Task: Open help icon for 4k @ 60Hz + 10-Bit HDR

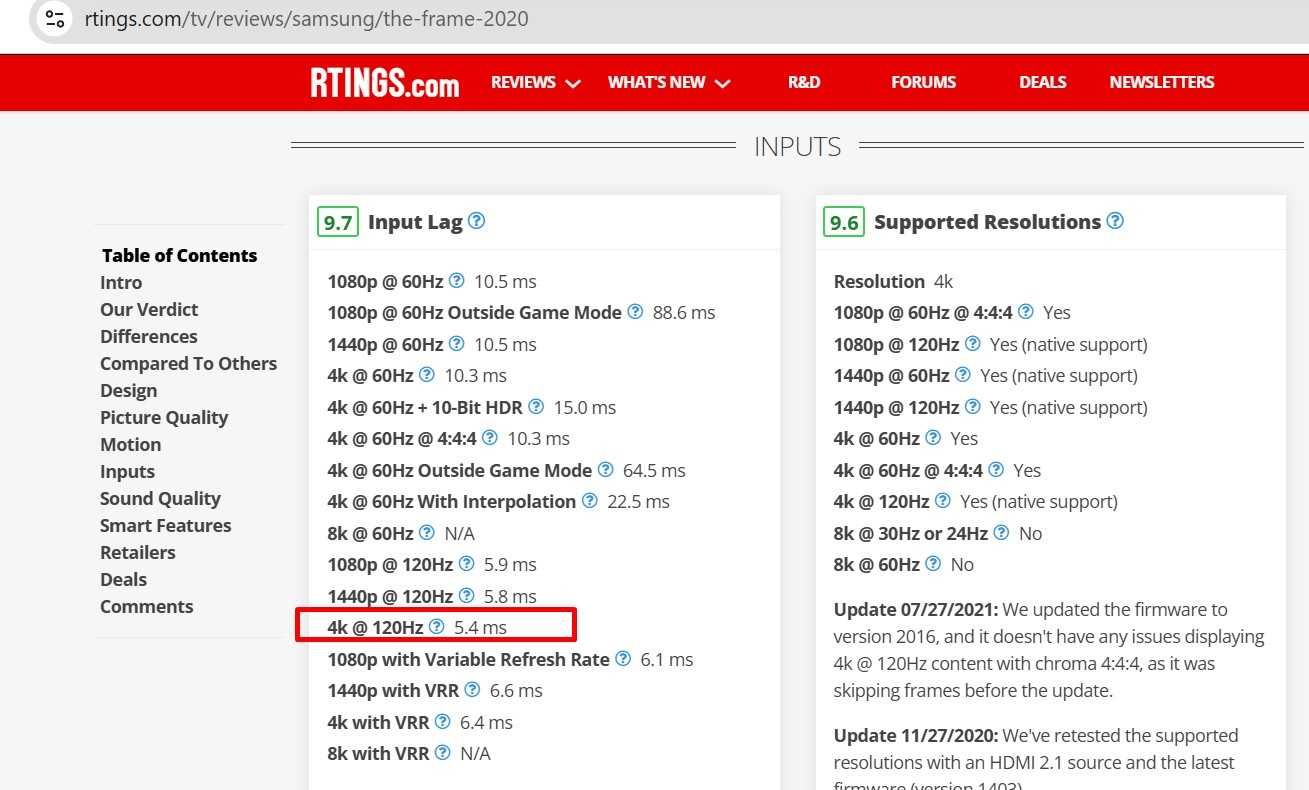Action: pyautogui.click(x=536, y=407)
